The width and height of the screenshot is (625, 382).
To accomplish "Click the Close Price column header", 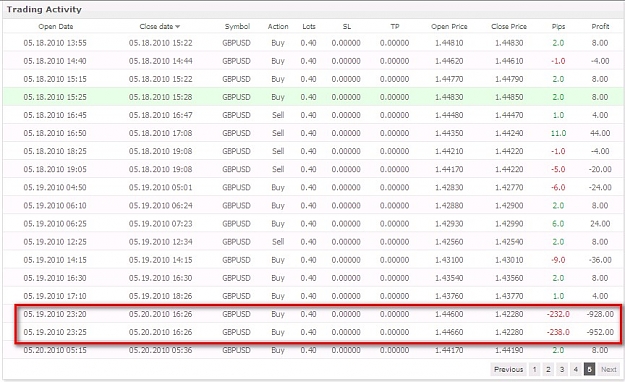I will (x=509, y=27).
